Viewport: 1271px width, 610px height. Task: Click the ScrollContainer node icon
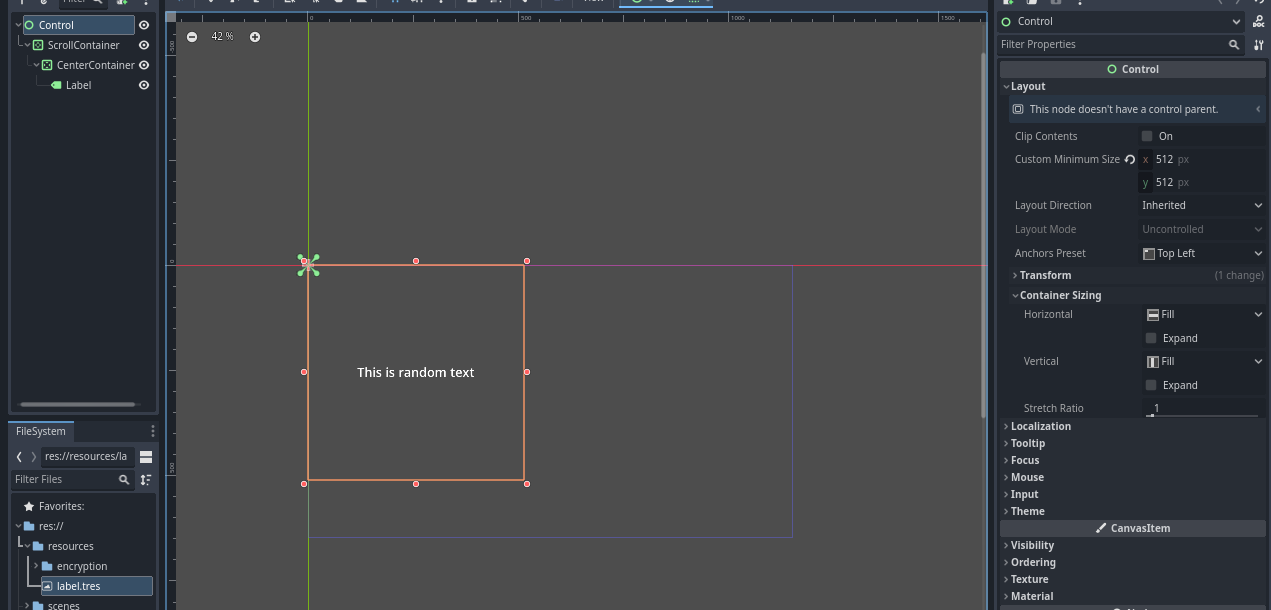click(x=38, y=45)
